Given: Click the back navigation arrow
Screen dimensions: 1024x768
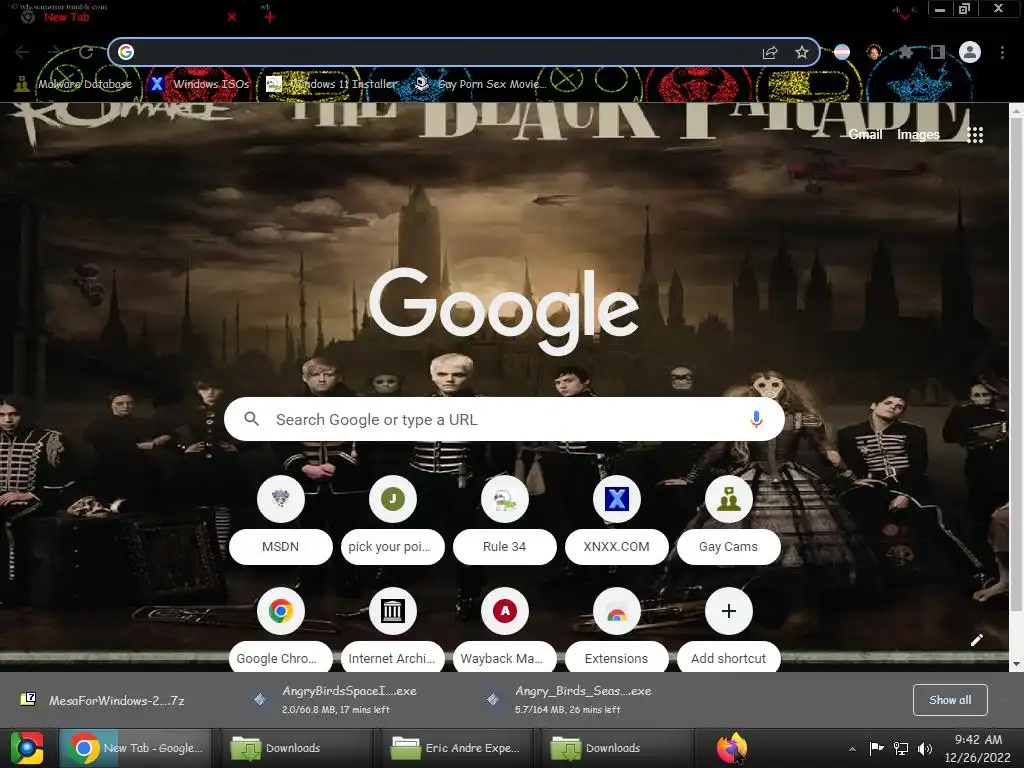Looking at the screenshot, I should [22, 52].
